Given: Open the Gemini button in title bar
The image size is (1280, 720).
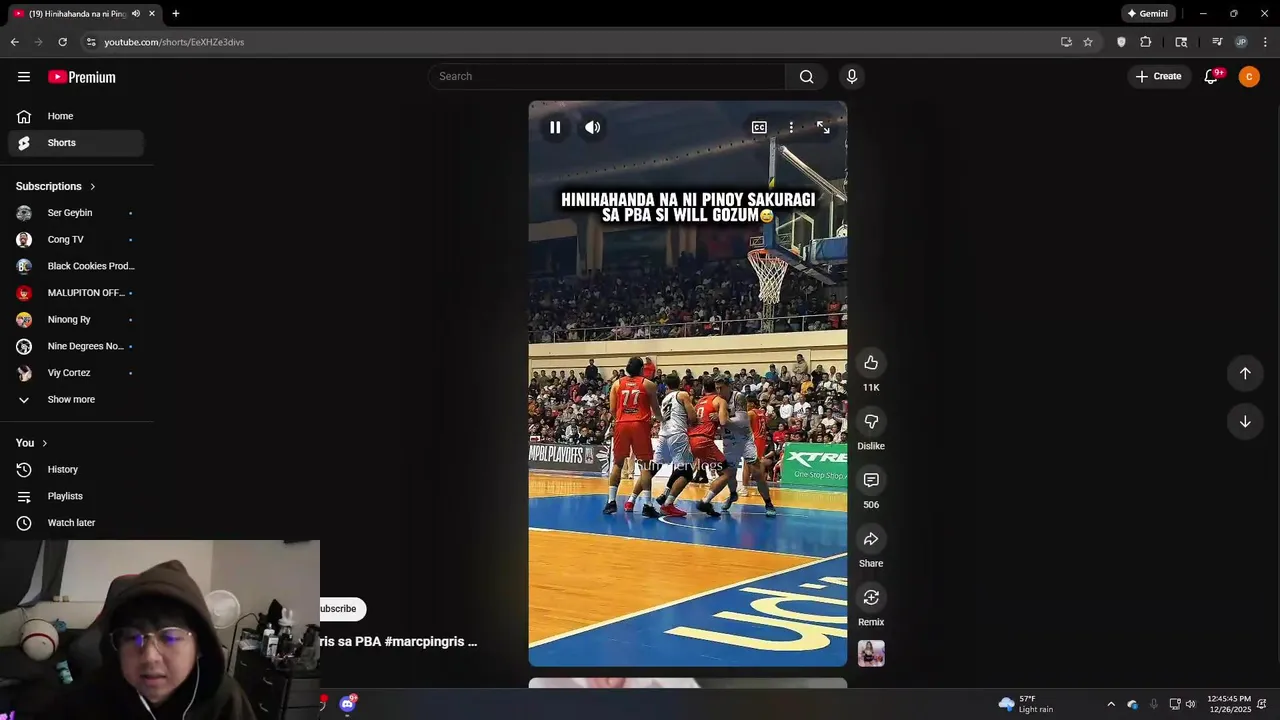Looking at the screenshot, I should point(1147,14).
